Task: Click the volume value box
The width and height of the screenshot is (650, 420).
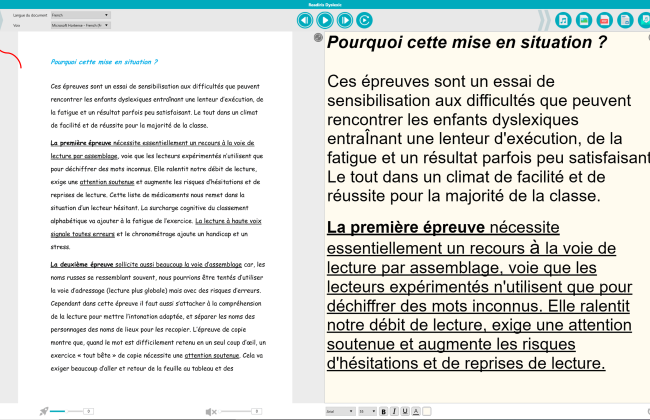Action: click(257, 411)
